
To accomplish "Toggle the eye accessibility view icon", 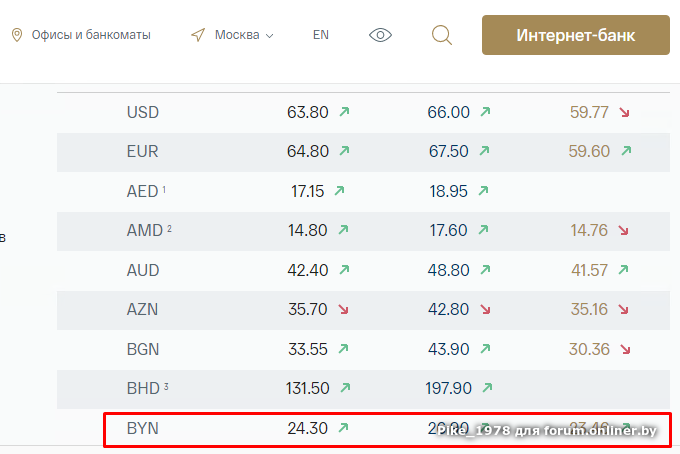I will tap(380, 35).
